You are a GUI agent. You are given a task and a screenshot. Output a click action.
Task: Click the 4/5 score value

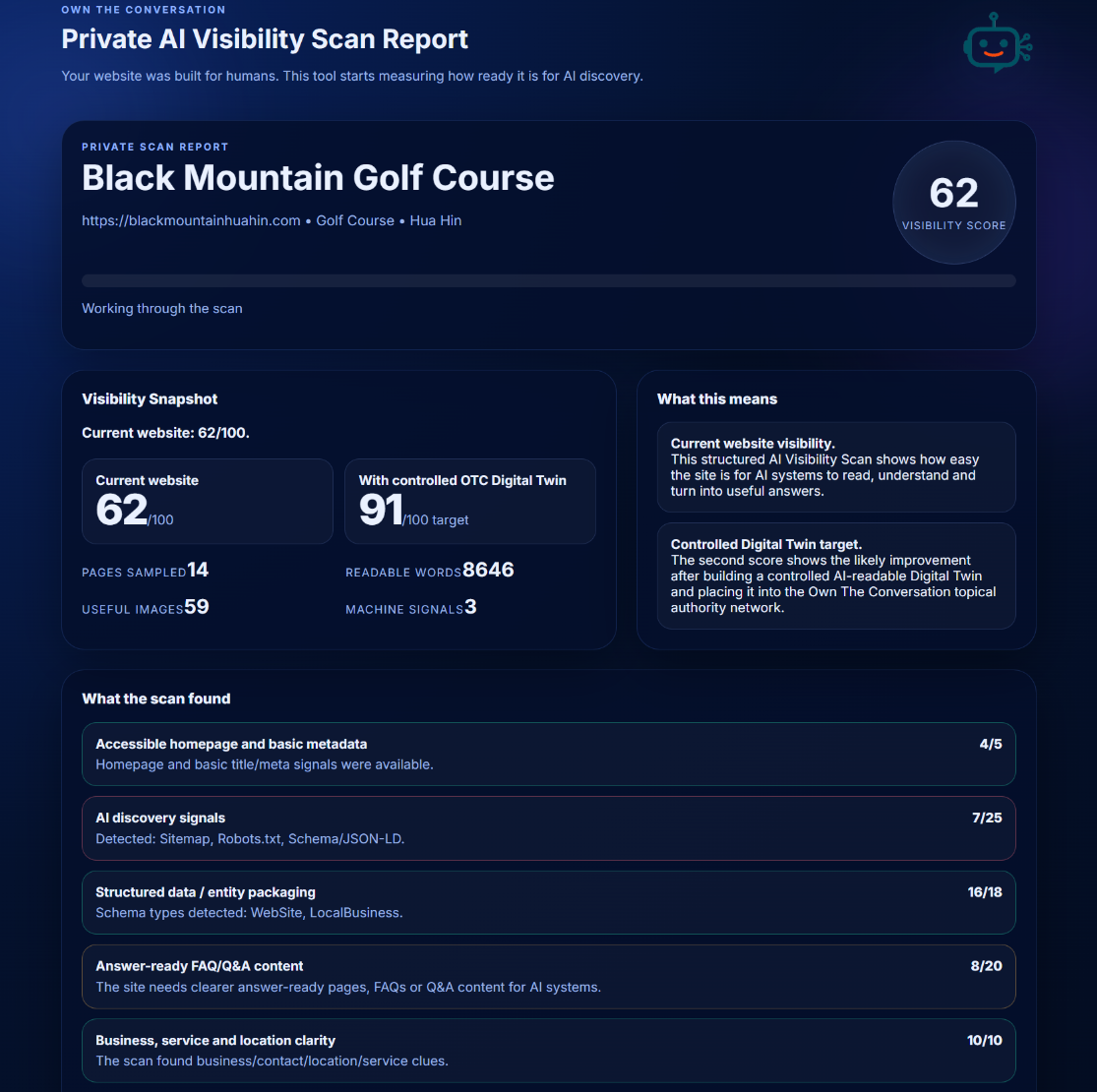991,745
